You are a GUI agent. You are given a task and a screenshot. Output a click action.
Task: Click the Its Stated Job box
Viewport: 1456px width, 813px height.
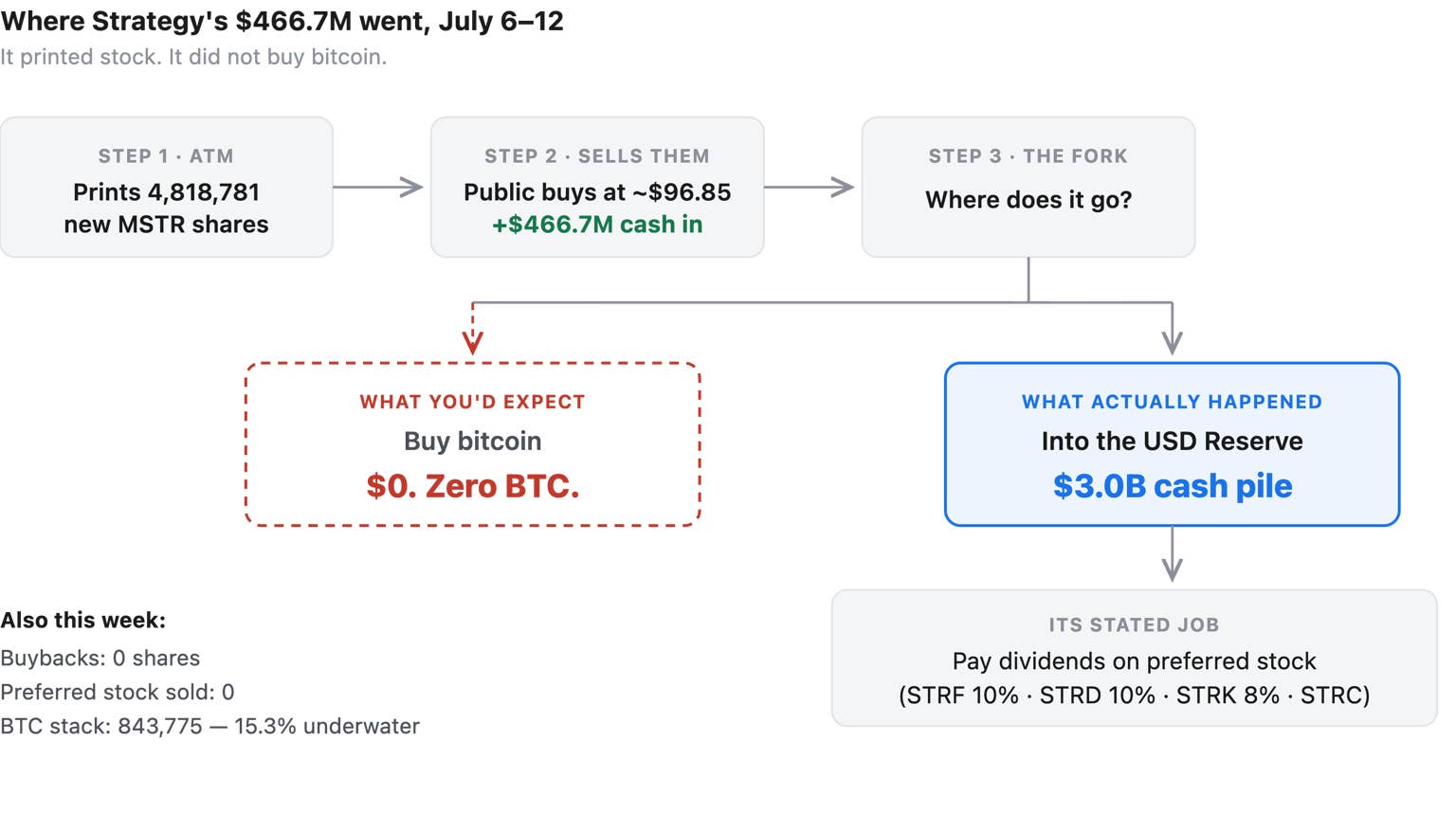click(1135, 659)
